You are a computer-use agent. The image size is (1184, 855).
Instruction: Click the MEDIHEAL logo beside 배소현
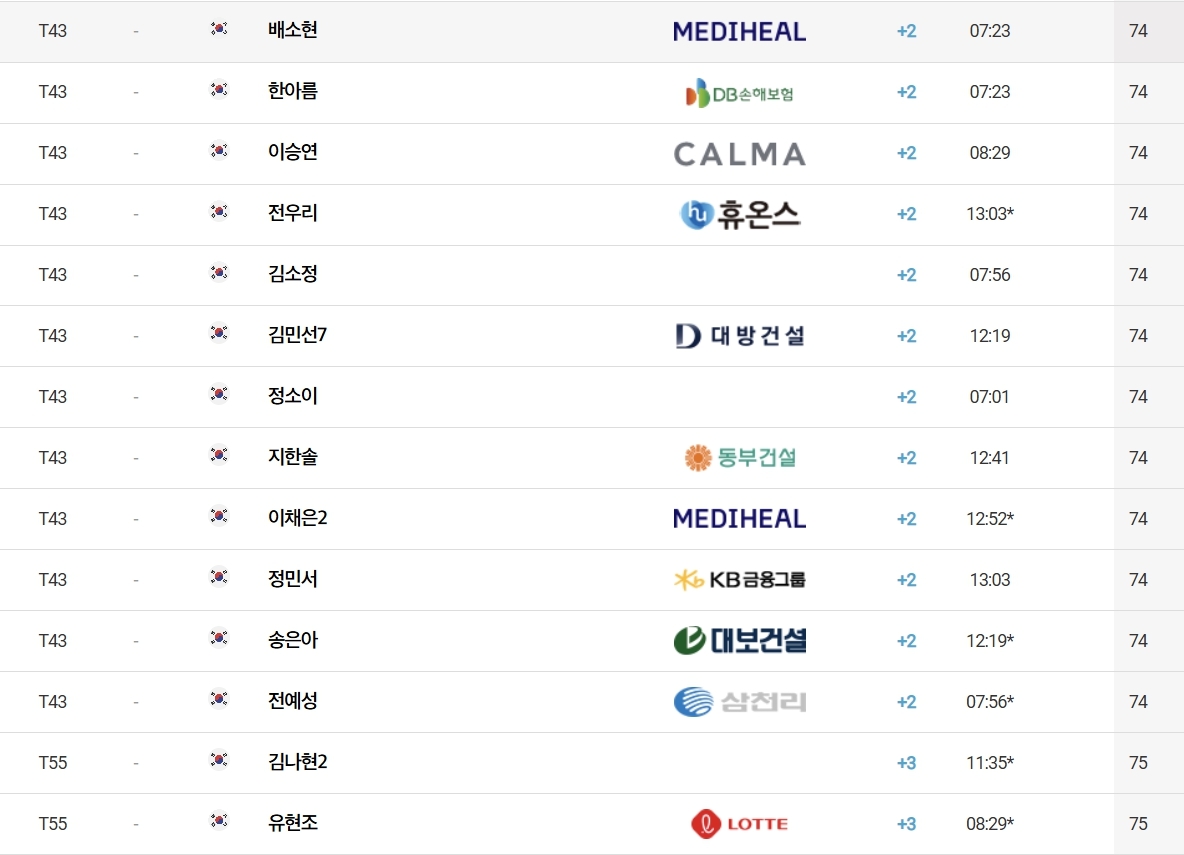(739, 32)
